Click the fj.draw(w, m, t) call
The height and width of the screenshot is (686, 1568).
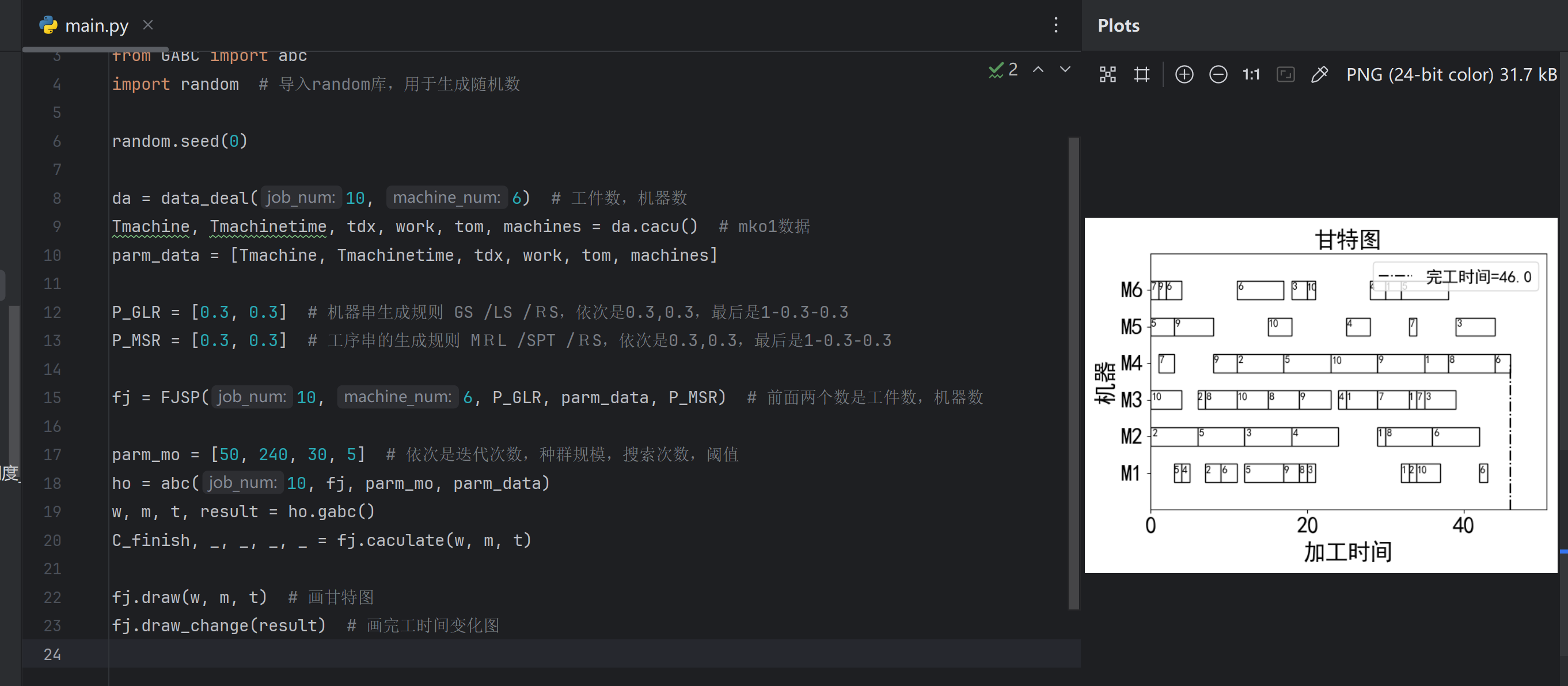tap(189, 597)
